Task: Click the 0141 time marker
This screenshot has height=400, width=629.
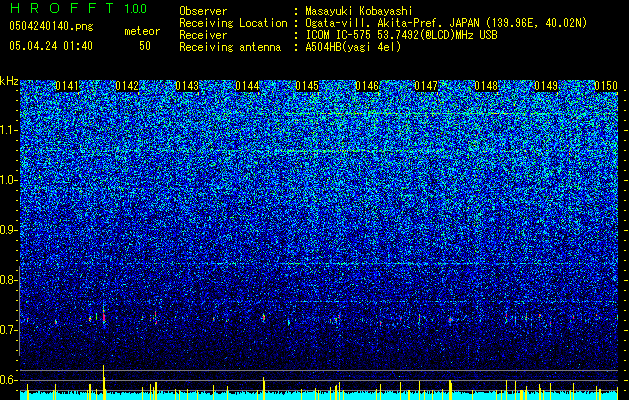Action: pos(67,86)
